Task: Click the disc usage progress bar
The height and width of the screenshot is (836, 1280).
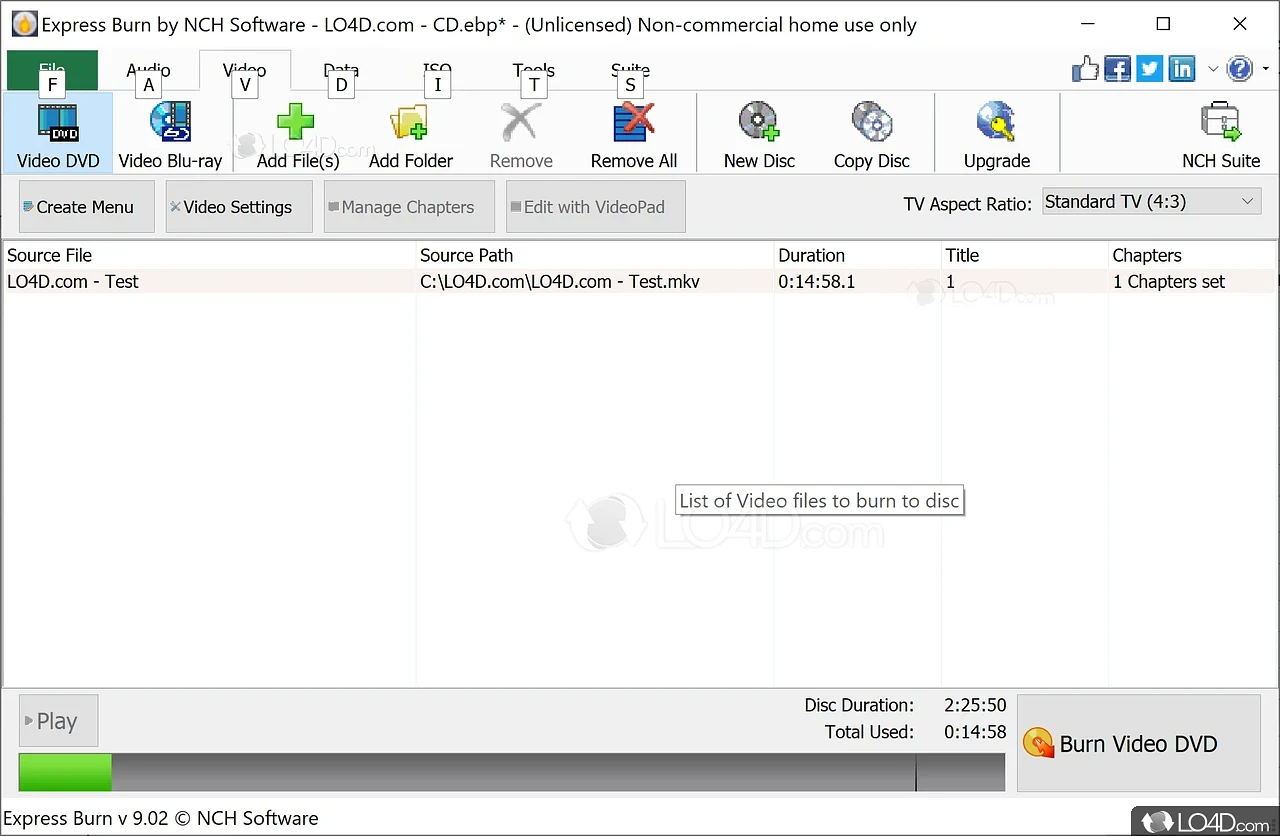Action: tap(512, 773)
